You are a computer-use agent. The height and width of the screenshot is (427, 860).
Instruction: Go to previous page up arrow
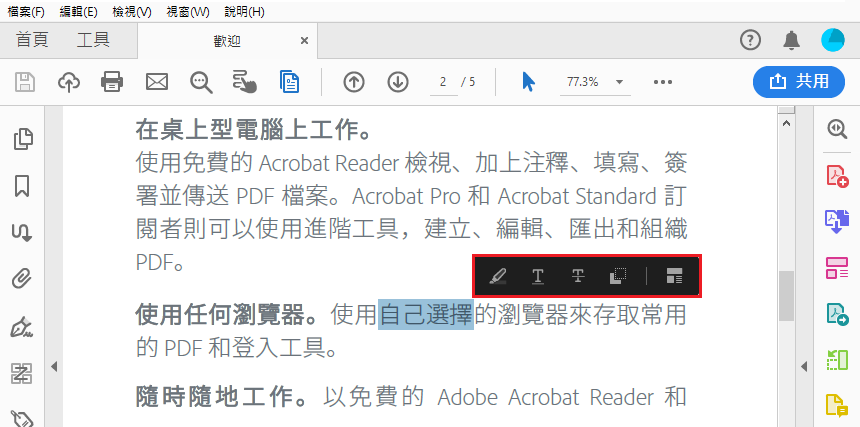coord(354,82)
